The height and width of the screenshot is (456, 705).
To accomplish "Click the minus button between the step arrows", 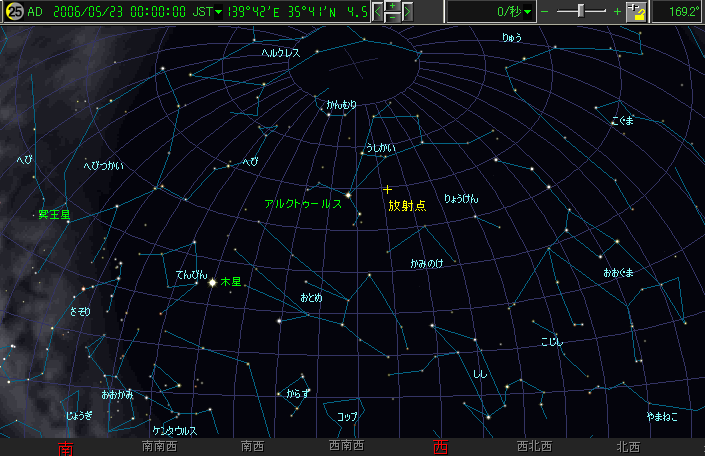I will pos(394,17).
